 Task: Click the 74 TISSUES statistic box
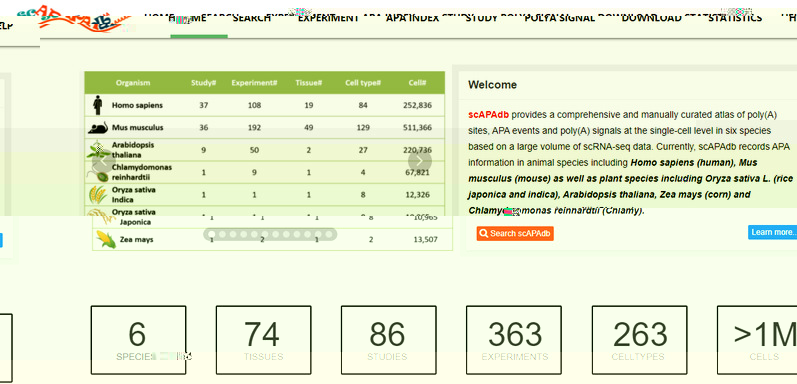tap(263, 340)
